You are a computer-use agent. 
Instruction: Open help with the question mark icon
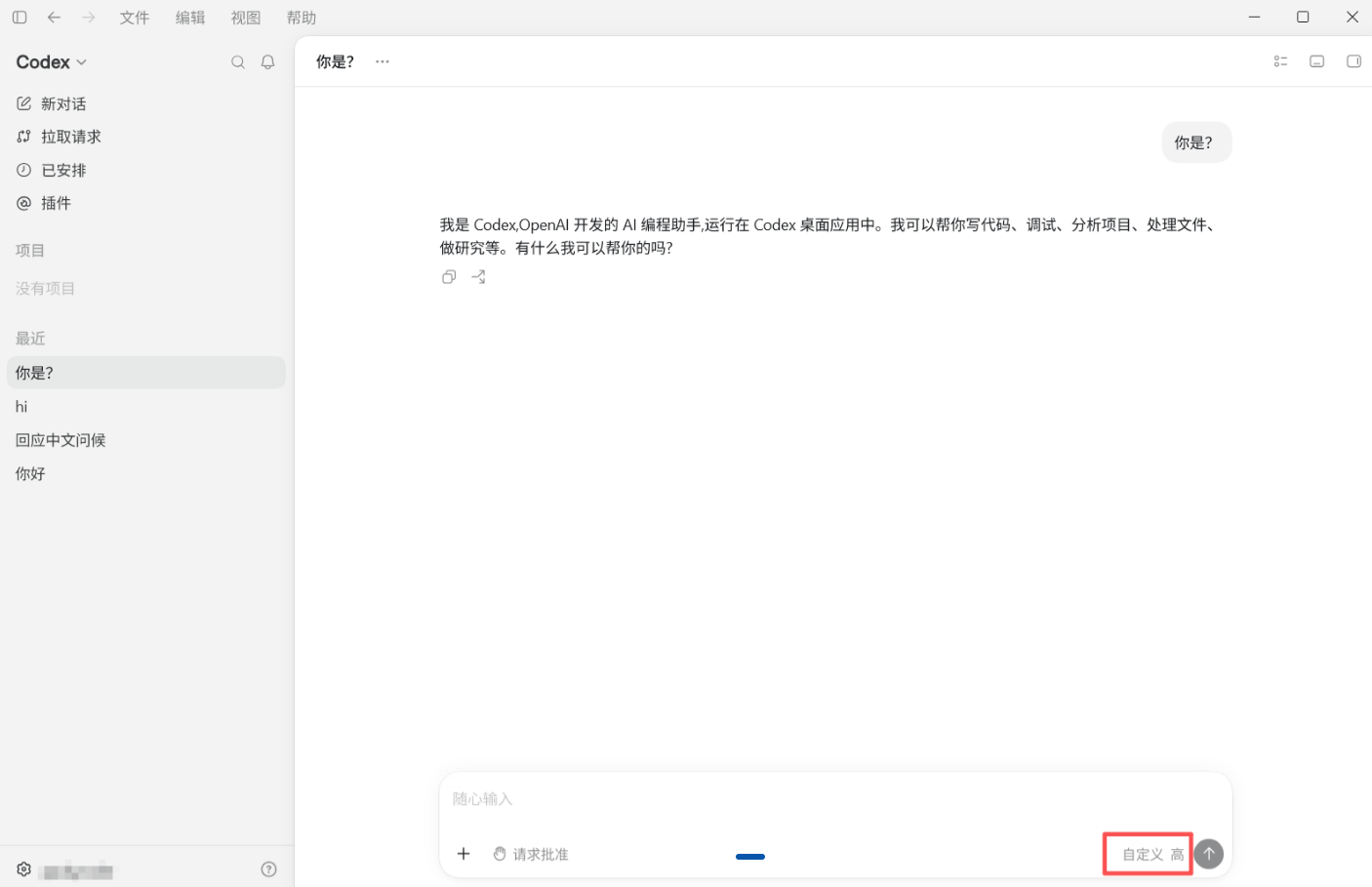pos(269,869)
